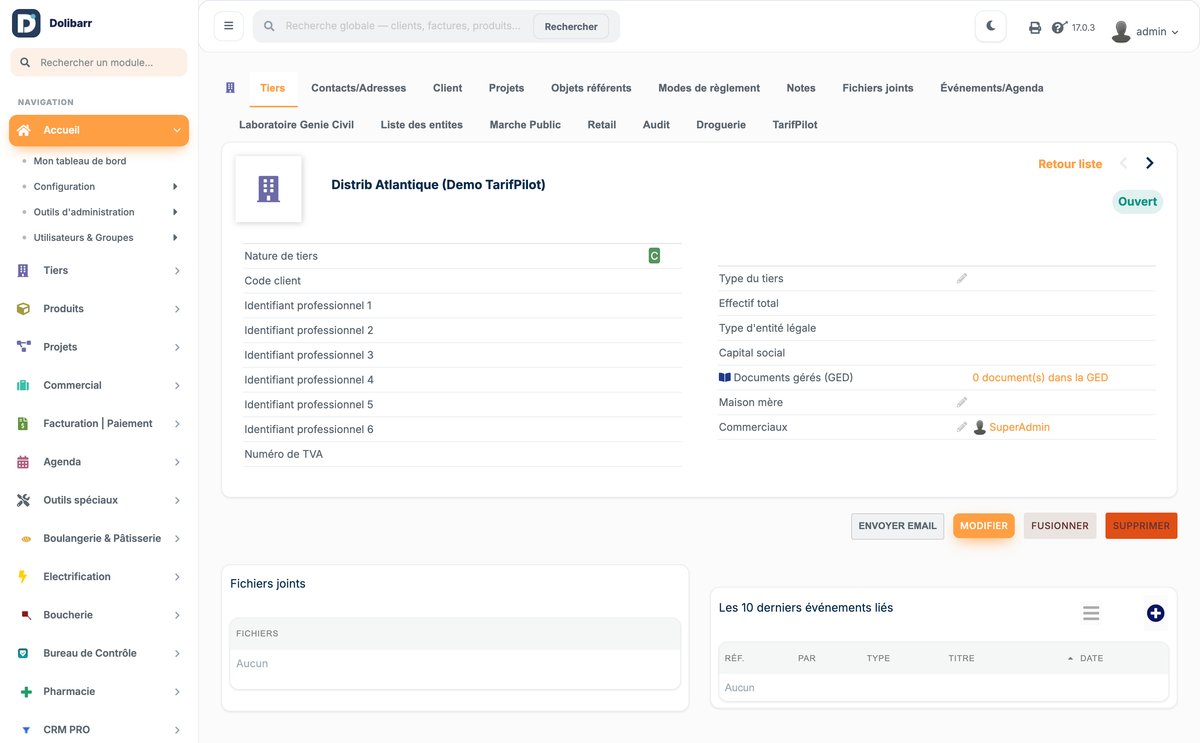
Task: Click the Outils spéciaux tools icon
Action: (24, 500)
